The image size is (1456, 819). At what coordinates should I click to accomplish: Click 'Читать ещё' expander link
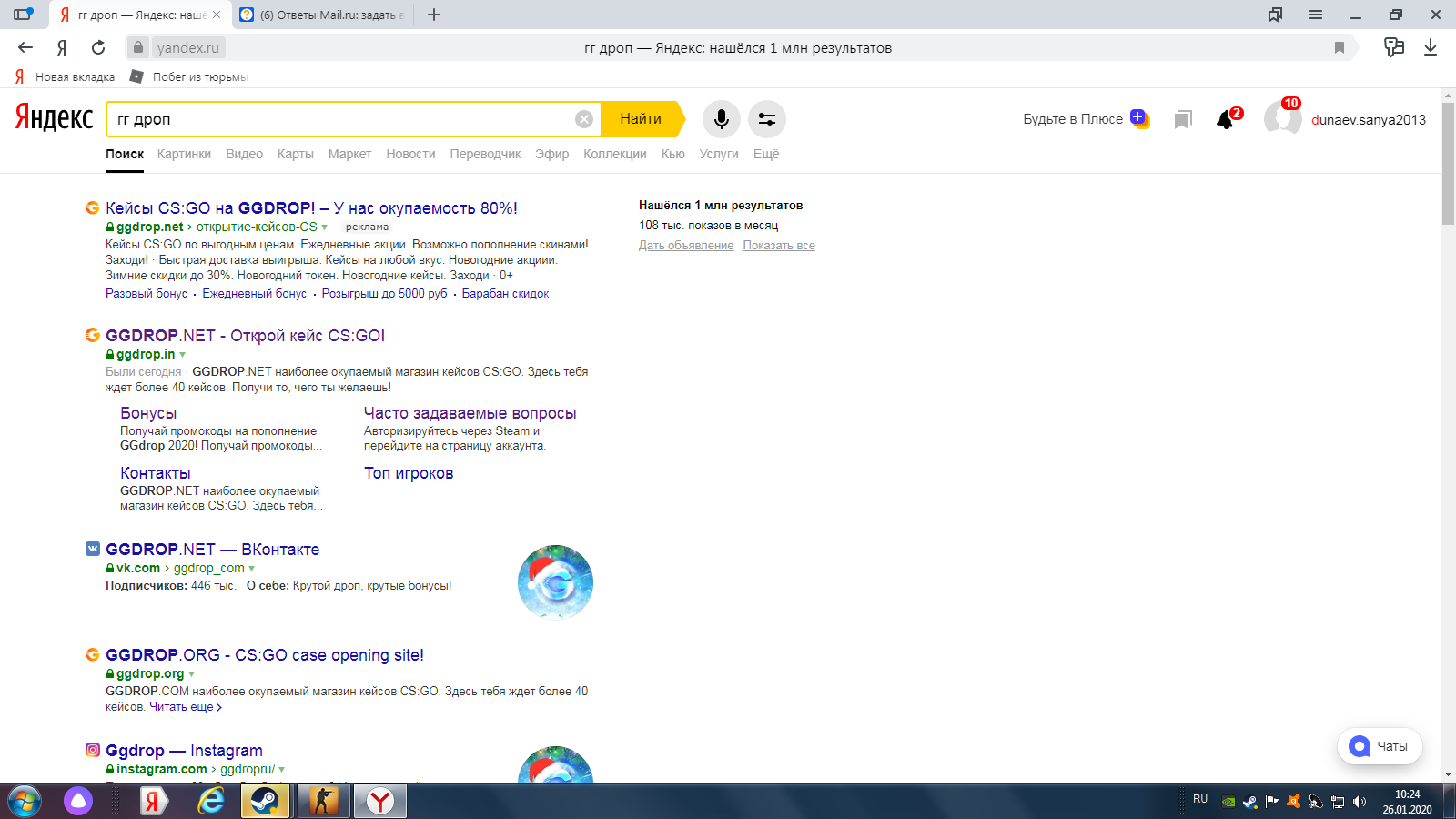(x=186, y=707)
